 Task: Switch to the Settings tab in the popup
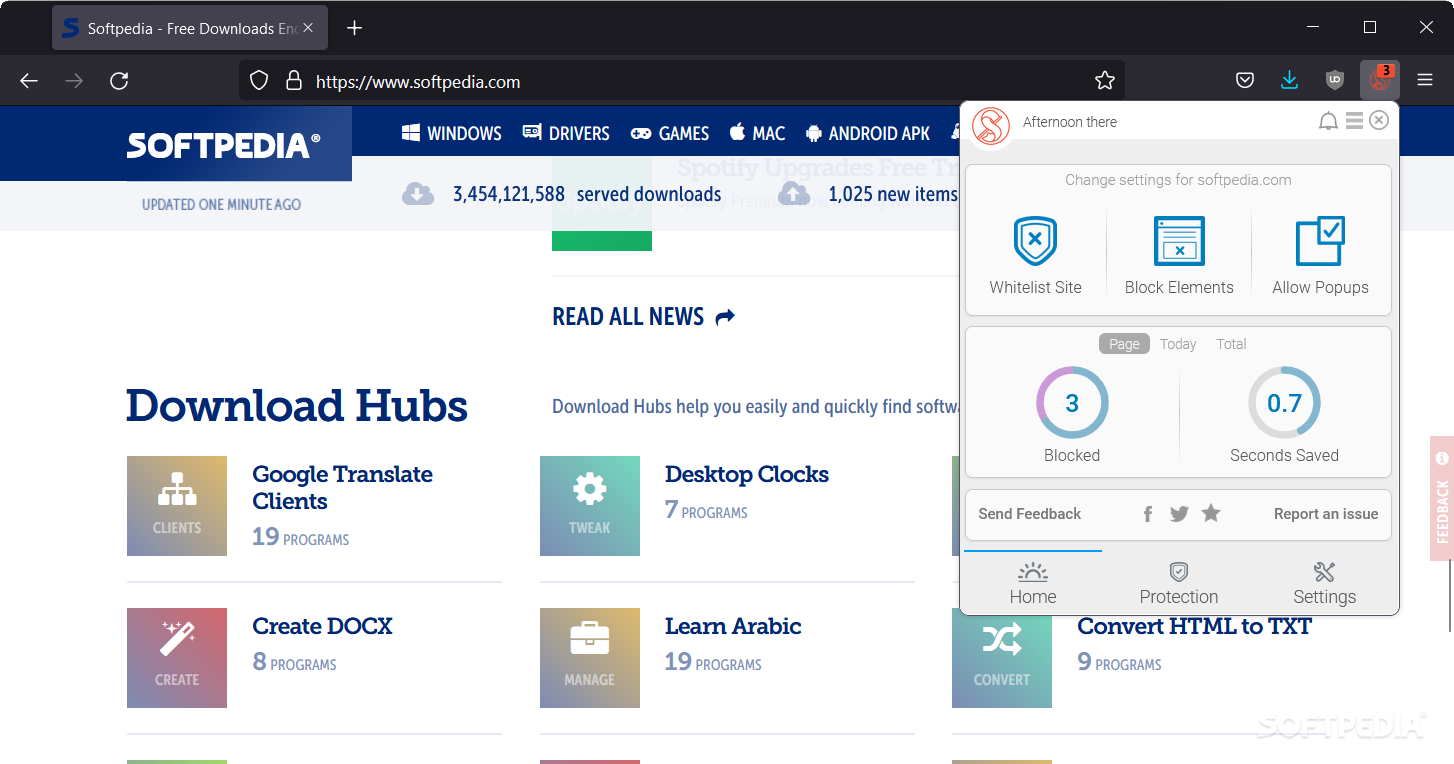(x=1324, y=583)
